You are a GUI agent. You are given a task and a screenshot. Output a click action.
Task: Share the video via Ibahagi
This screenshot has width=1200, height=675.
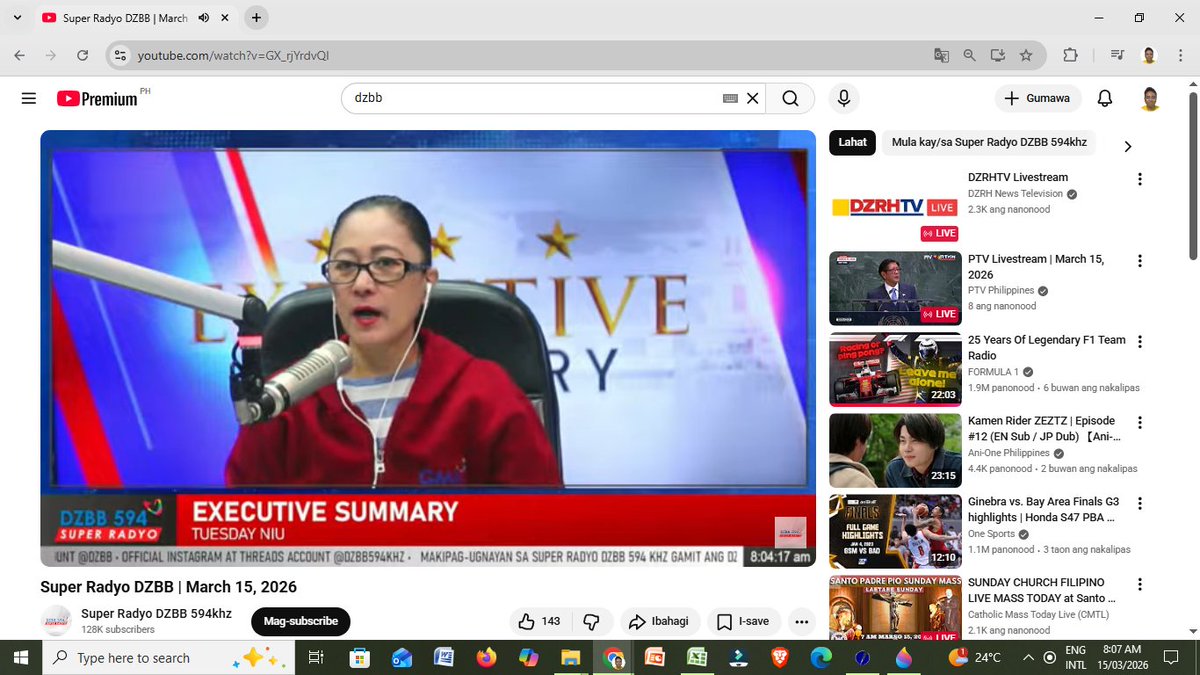tap(659, 621)
